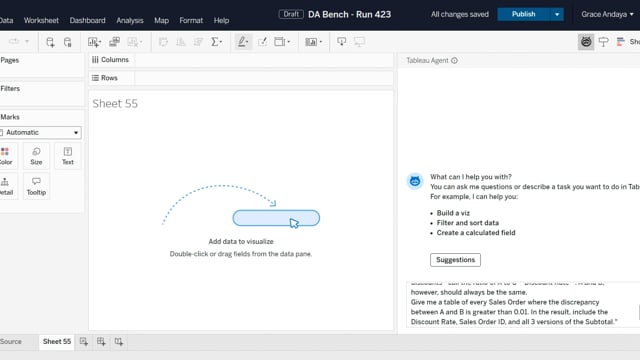640x360 pixels.
Task: Click the Presentation Mode monitor icon
Action: pyautogui.click(x=359, y=42)
